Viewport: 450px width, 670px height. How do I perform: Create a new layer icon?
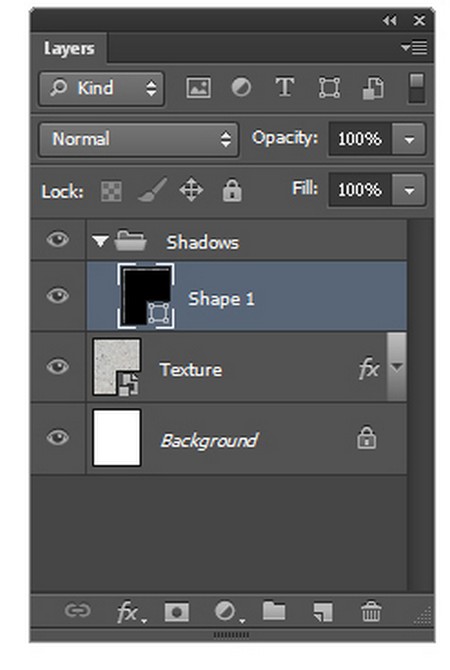323,611
